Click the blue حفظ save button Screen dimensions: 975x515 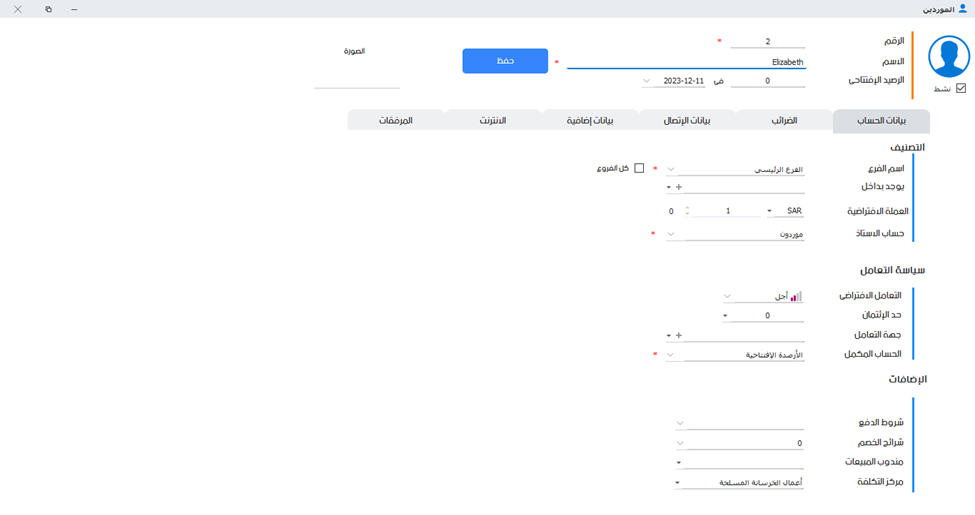click(x=505, y=61)
